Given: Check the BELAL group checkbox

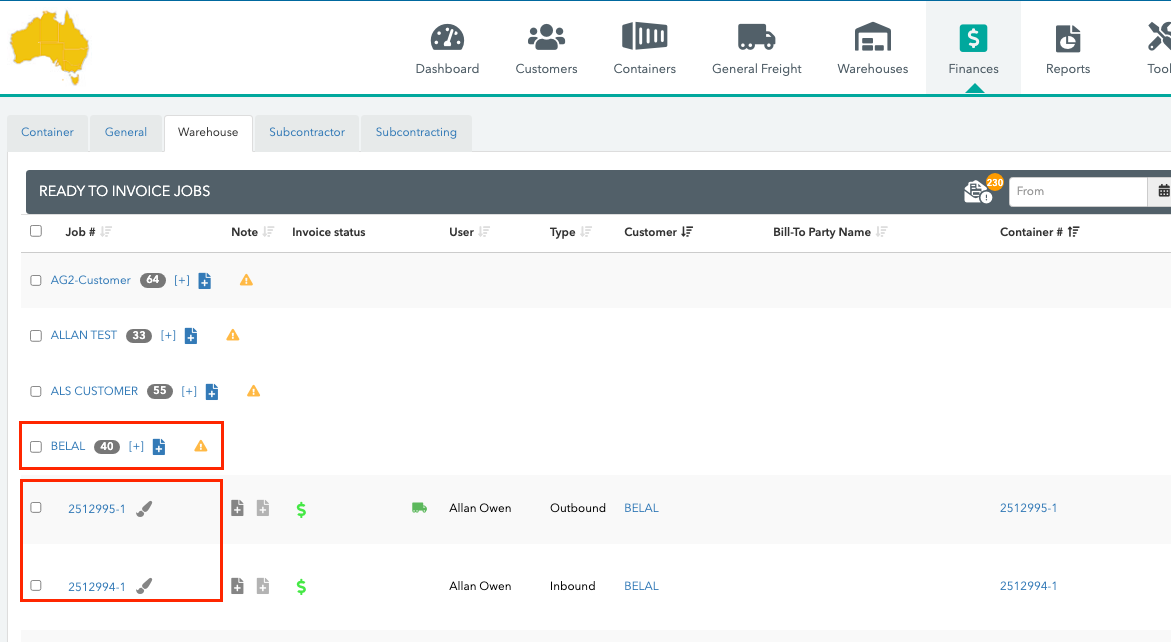Looking at the screenshot, I should [x=36, y=447].
